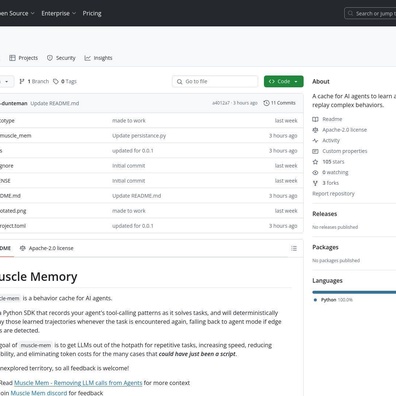396x396 pixels.
Task: View the 3 forks link
Action: click(x=330, y=183)
